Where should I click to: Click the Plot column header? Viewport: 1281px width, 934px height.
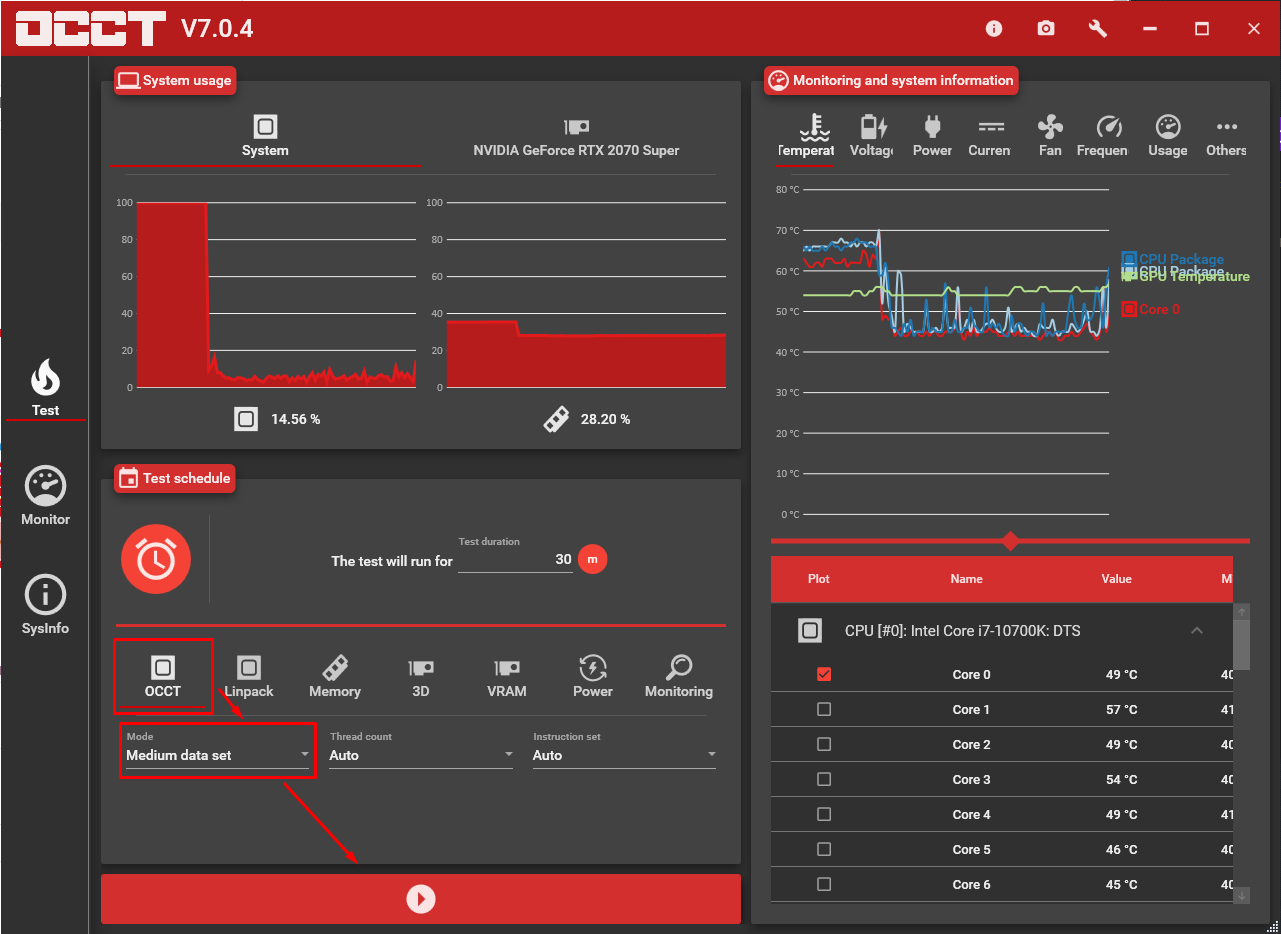819,579
